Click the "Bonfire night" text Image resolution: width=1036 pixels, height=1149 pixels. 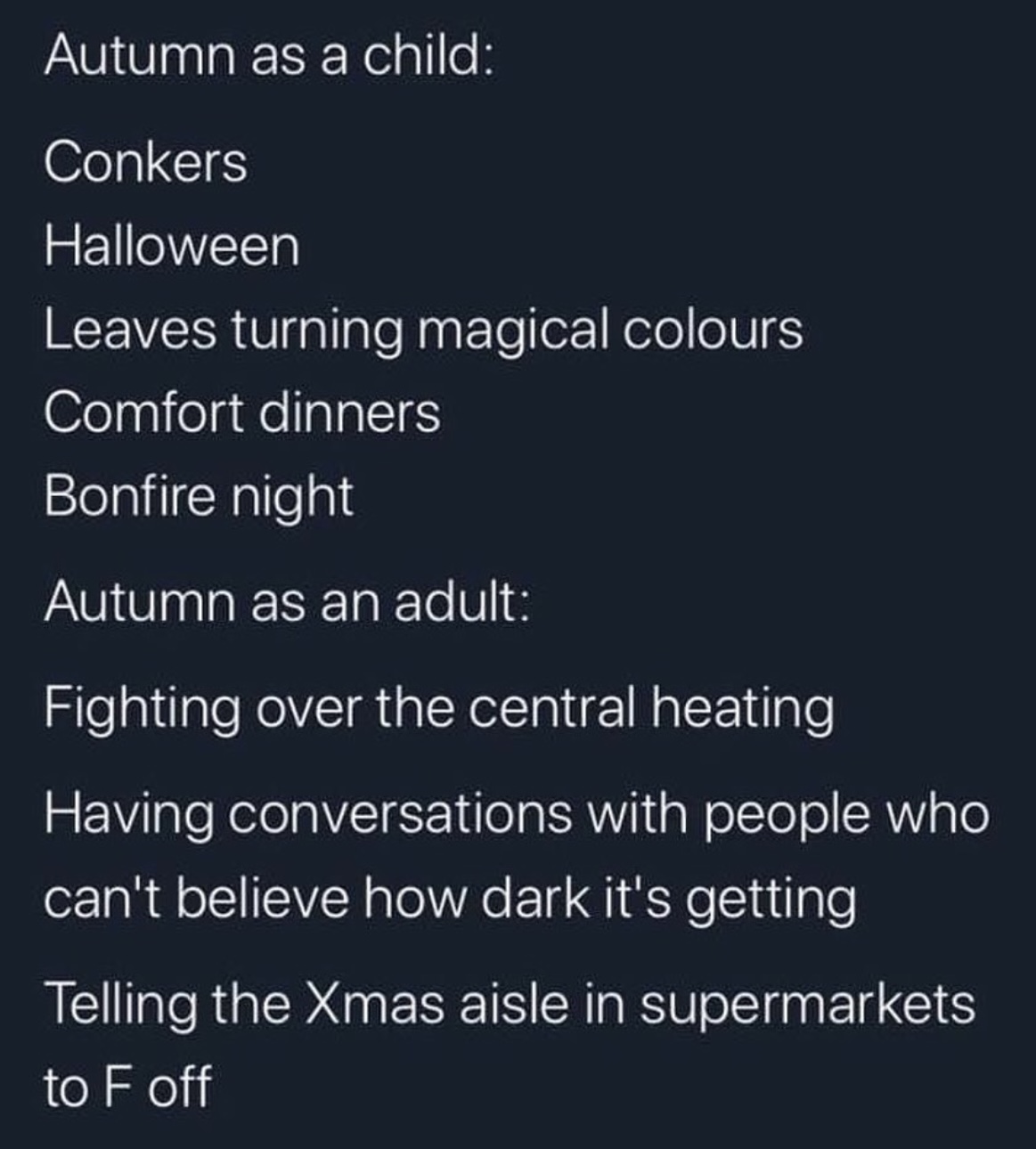point(199,496)
